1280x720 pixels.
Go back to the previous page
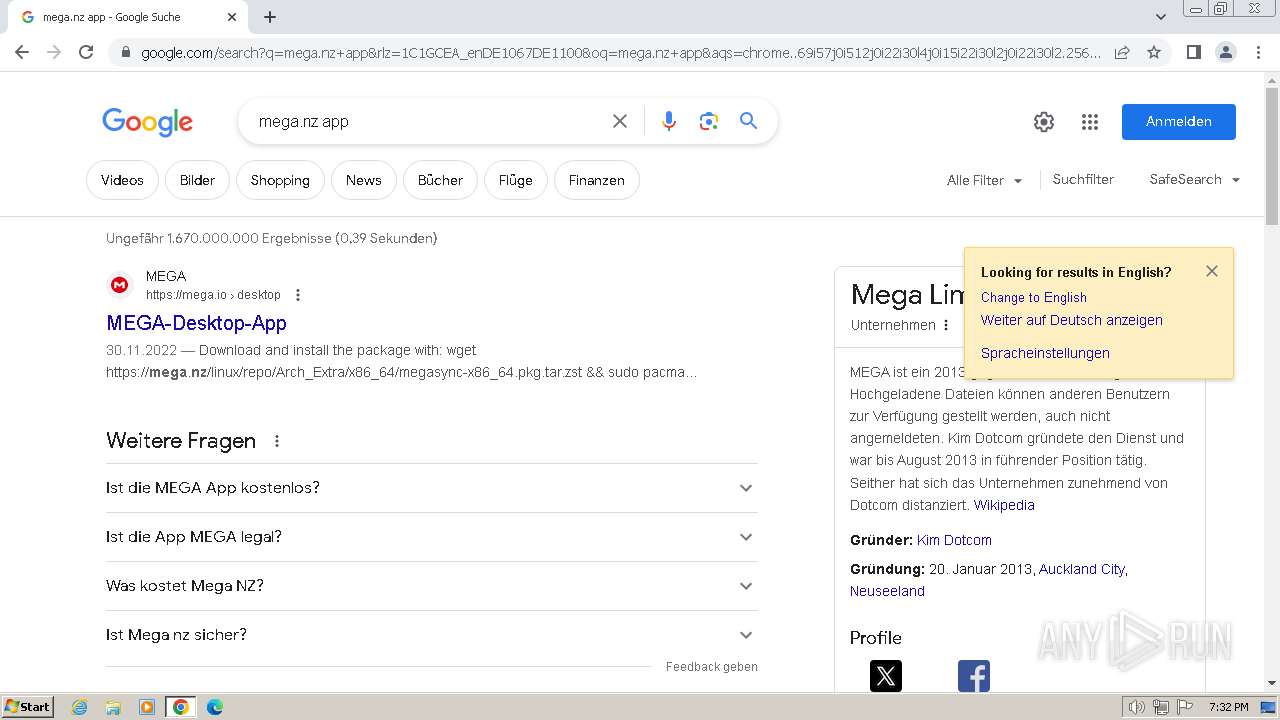[x=22, y=52]
